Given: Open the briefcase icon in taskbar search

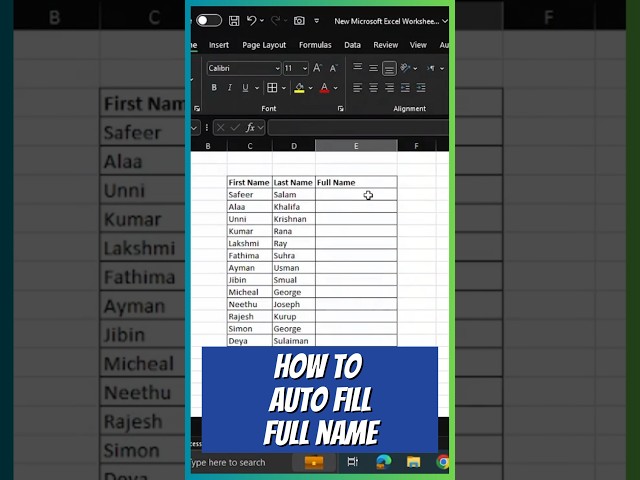Looking at the screenshot, I should (x=314, y=462).
